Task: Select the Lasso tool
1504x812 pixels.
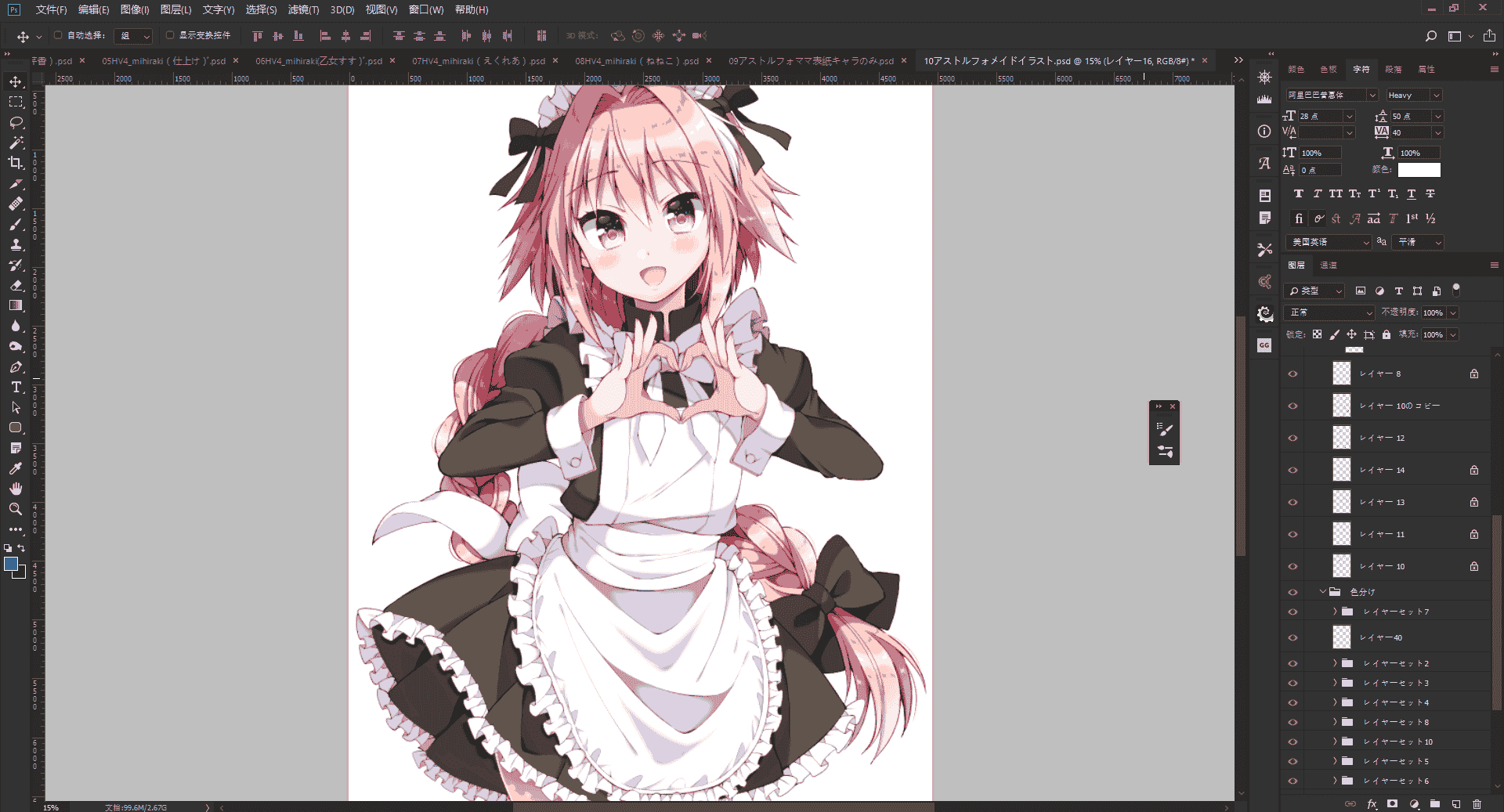Action: [16, 123]
